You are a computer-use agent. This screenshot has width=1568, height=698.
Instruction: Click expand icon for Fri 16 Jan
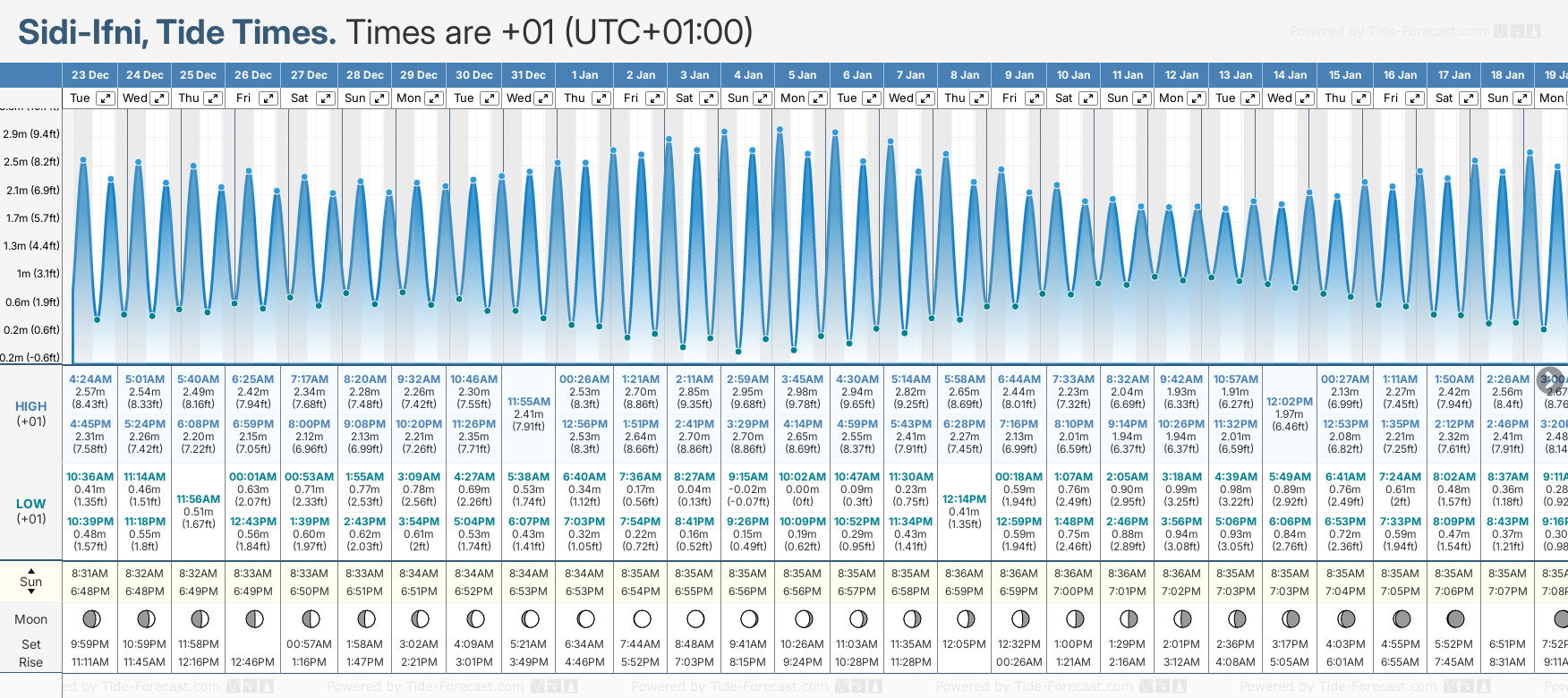pos(1415,98)
